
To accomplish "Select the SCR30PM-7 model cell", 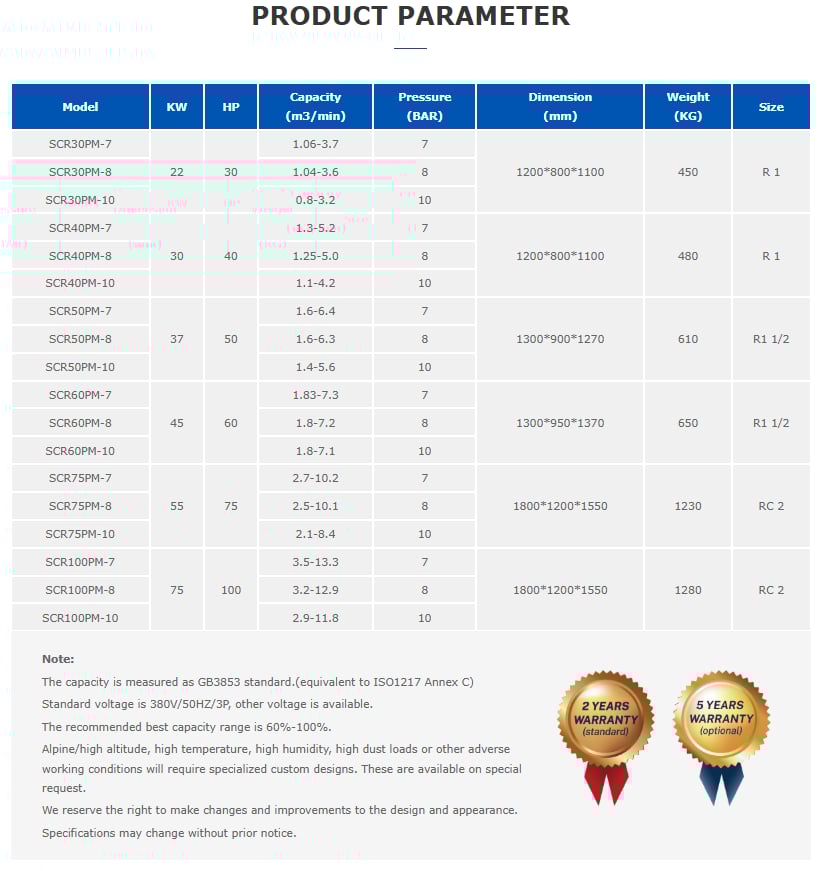I will coord(80,144).
